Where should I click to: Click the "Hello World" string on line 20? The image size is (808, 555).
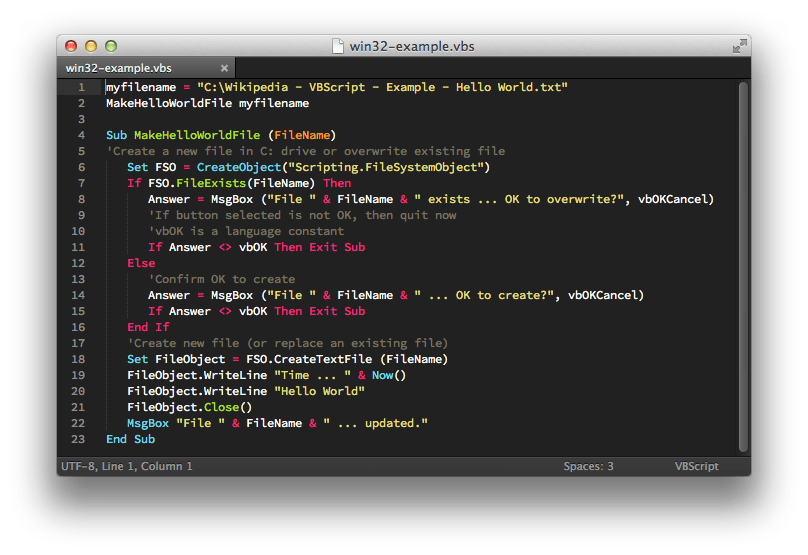tap(319, 391)
